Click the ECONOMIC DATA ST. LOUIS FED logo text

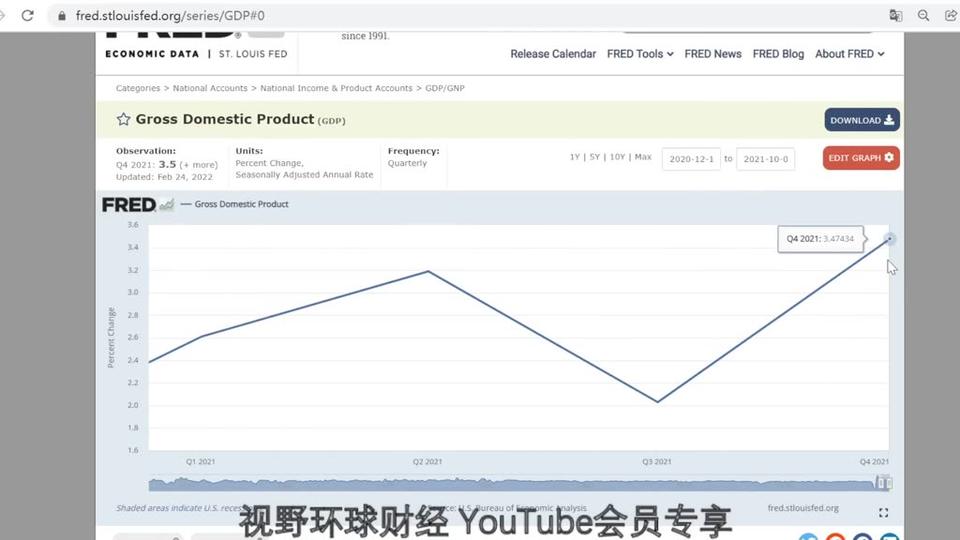coord(196,54)
